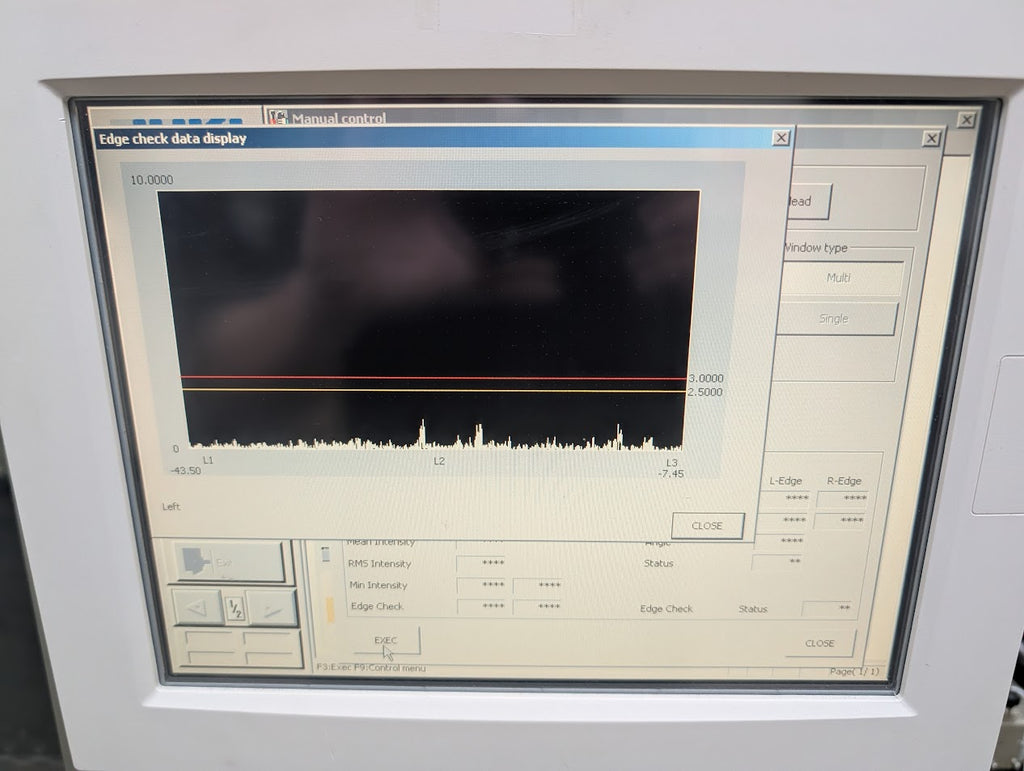Click the Exit icon button on left panel
This screenshot has height=771, width=1024.
(x=230, y=562)
